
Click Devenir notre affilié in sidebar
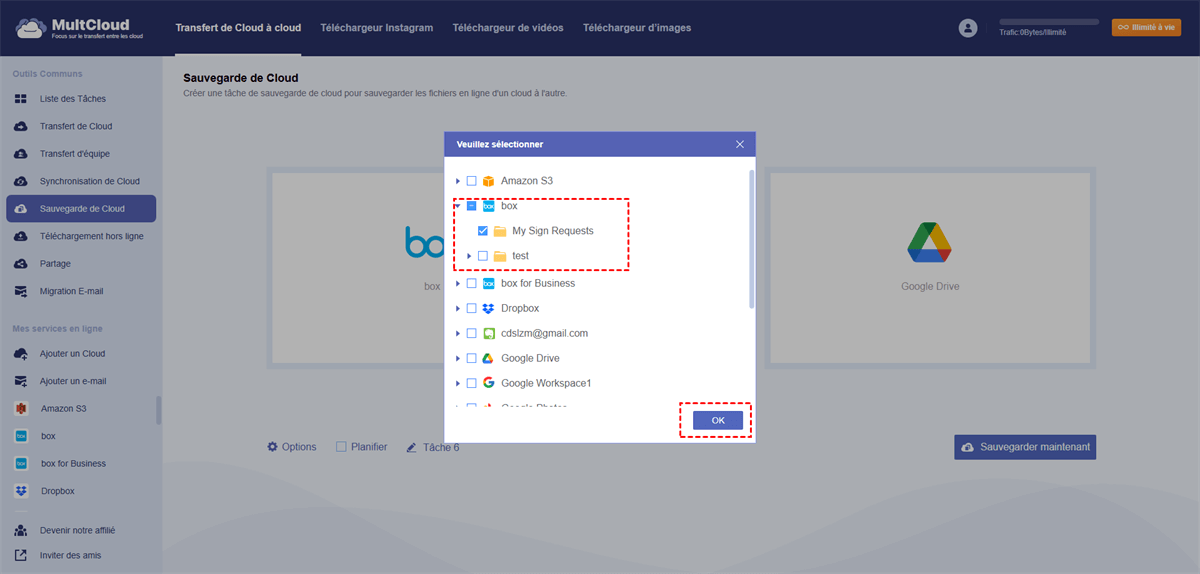coord(78,531)
